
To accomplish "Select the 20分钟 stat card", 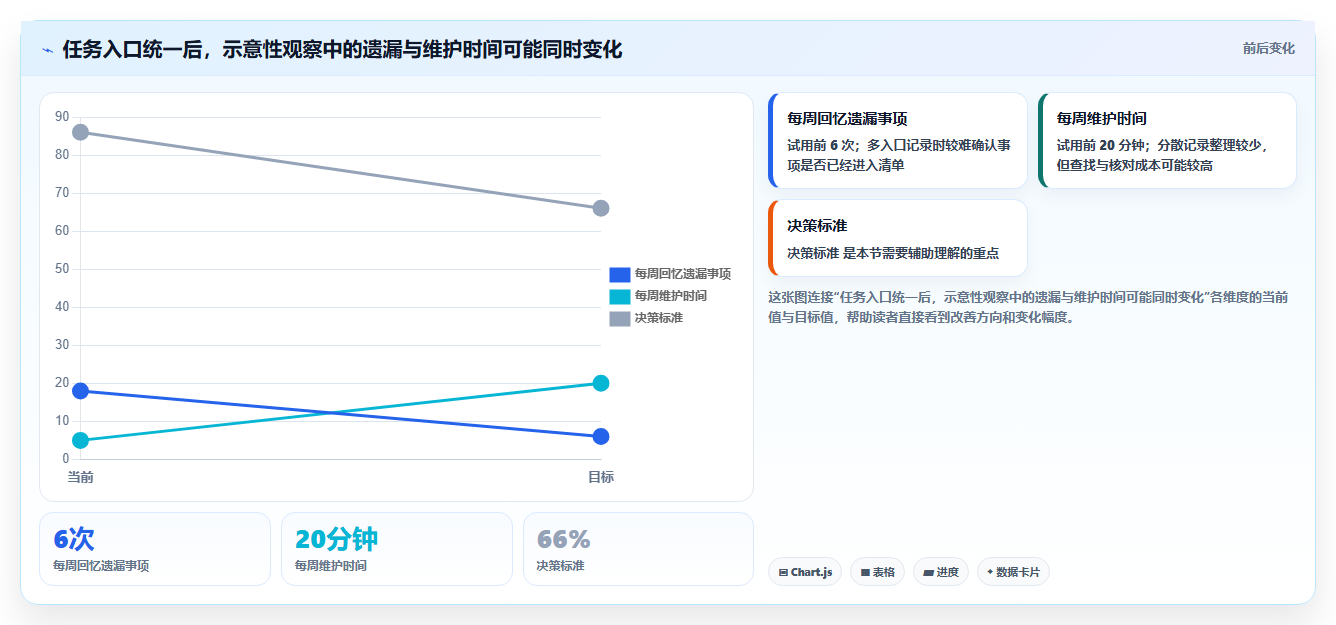I will [x=397, y=549].
